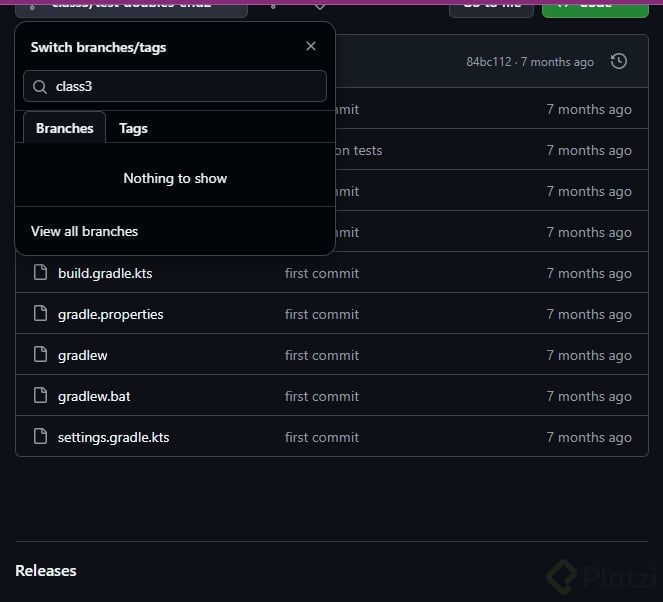Switch to the Branches tab
The width and height of the screenshot is (663, 602).
(64, 128)
